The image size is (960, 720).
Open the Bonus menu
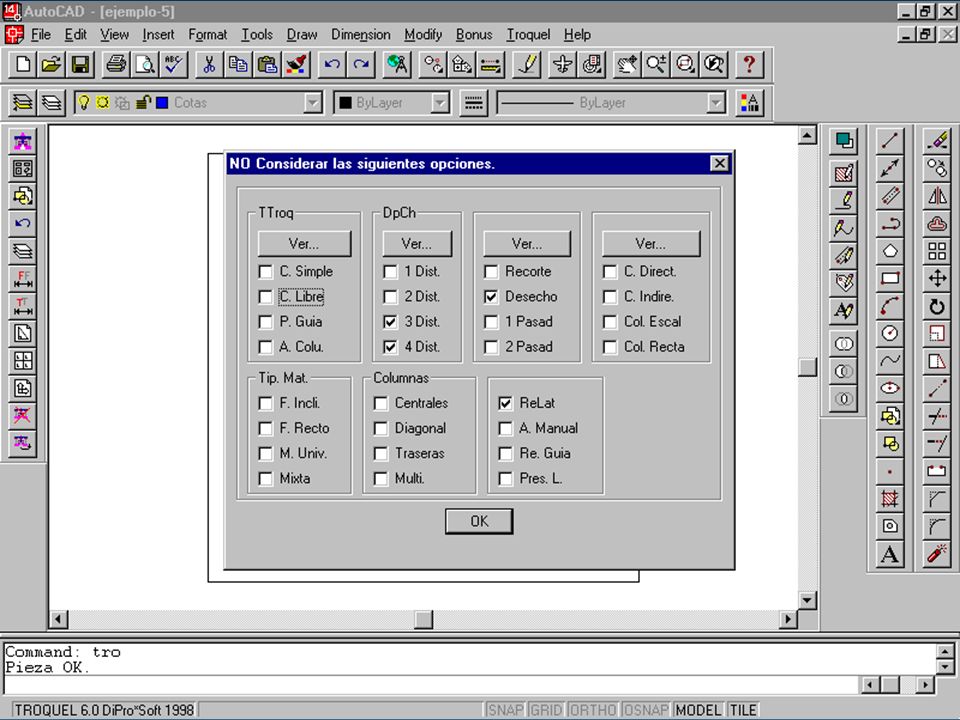click(474, 35)
